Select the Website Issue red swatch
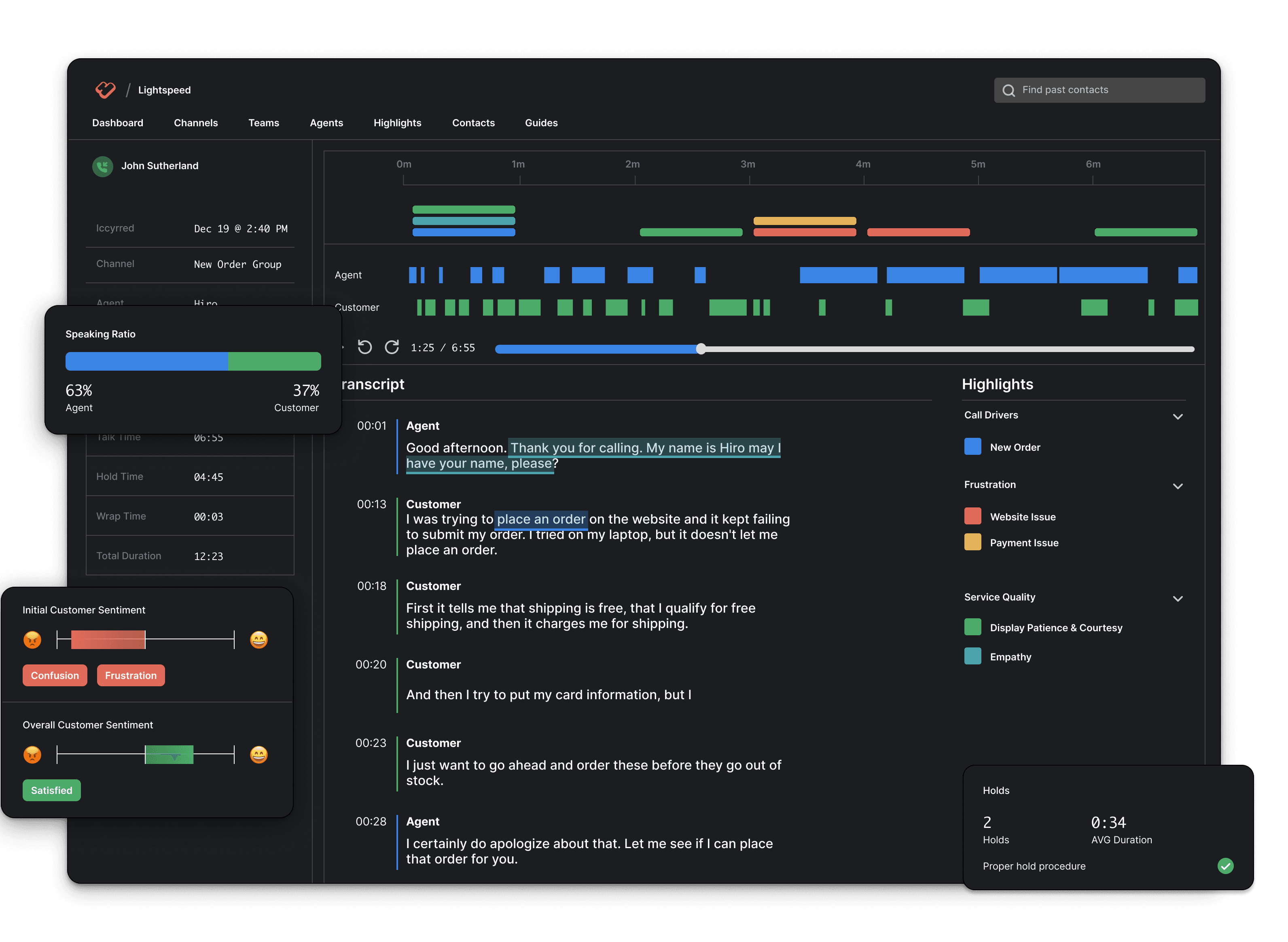This screenshot has height=942, width=1288. (x=972, y=516)
